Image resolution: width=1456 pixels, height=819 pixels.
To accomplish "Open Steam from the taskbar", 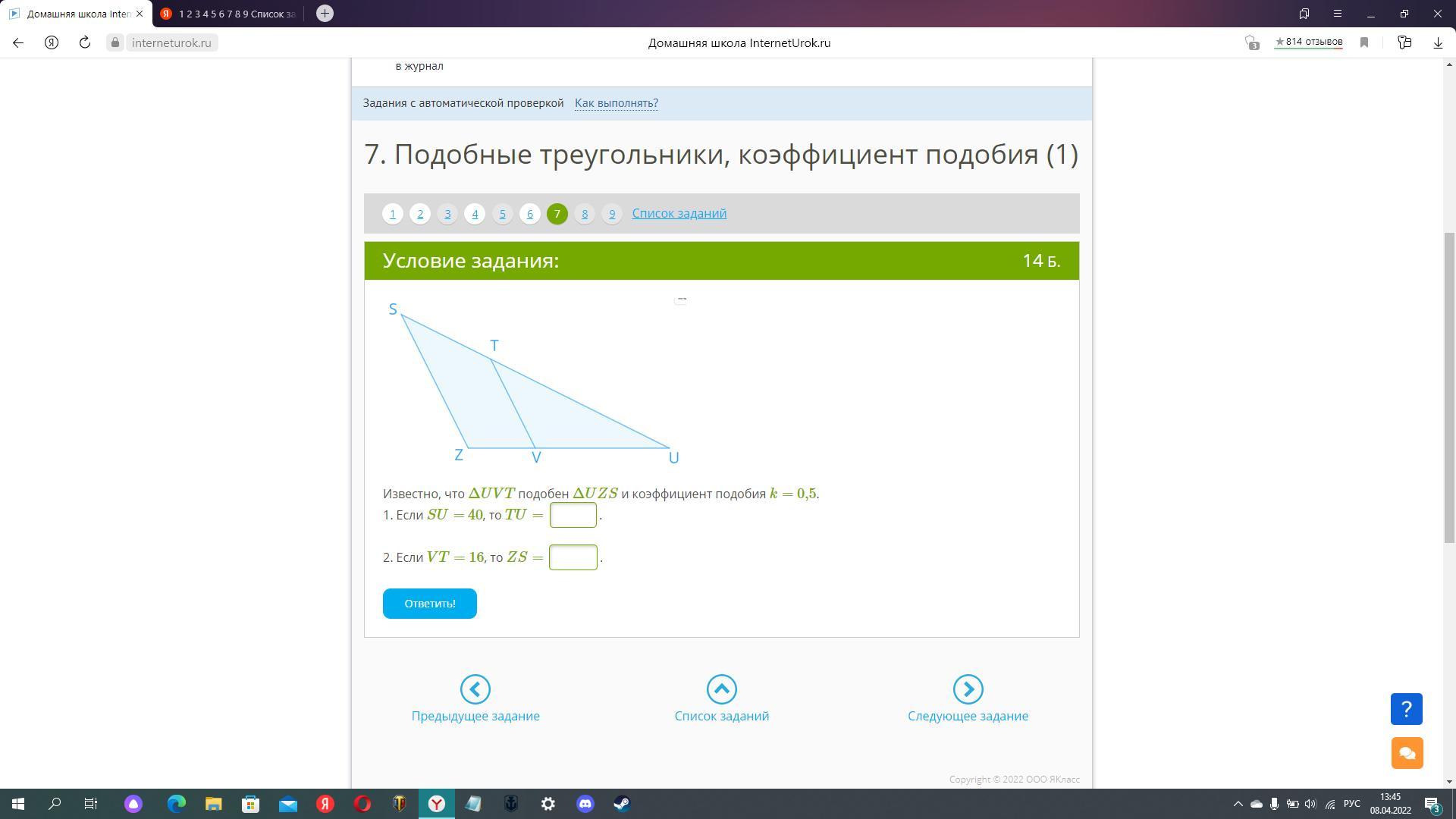I will 622,804.
